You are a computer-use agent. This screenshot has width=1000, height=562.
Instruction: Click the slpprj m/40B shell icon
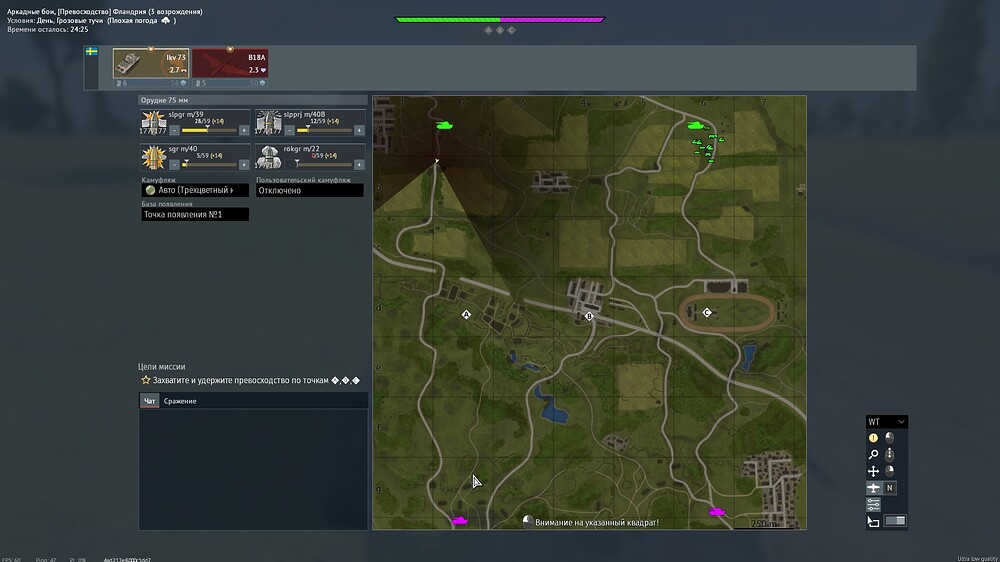pos(268,122)
